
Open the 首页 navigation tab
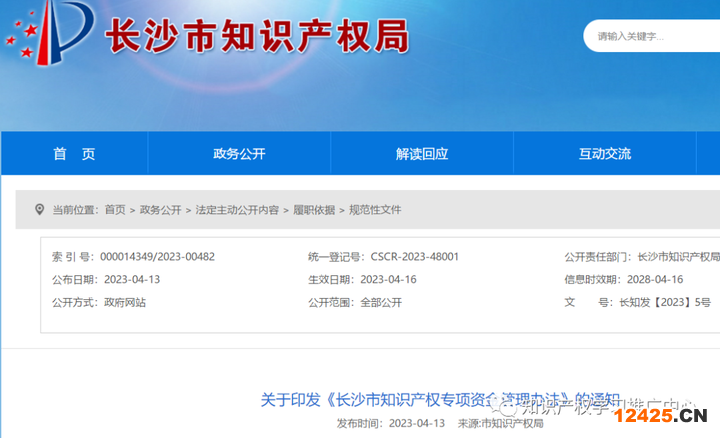pos(74,154)
